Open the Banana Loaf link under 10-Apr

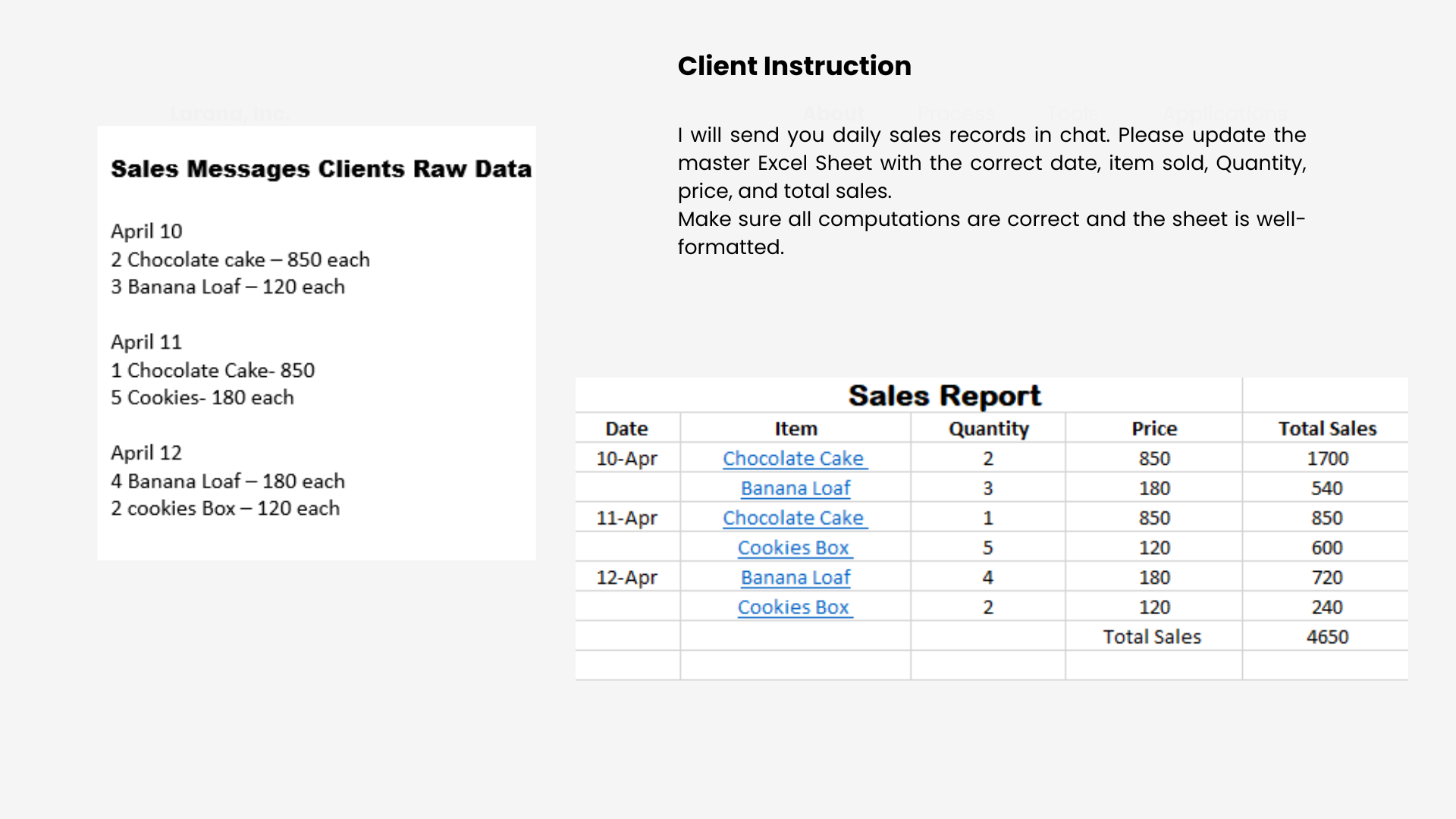pyautogui.click(x=795, y=488)
